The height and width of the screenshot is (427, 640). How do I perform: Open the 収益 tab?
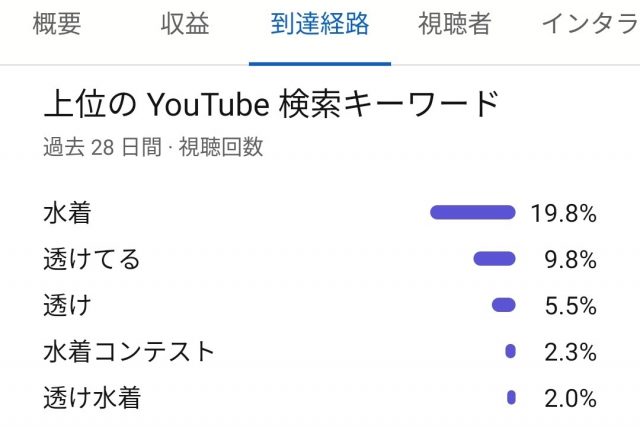pos(185,26)
